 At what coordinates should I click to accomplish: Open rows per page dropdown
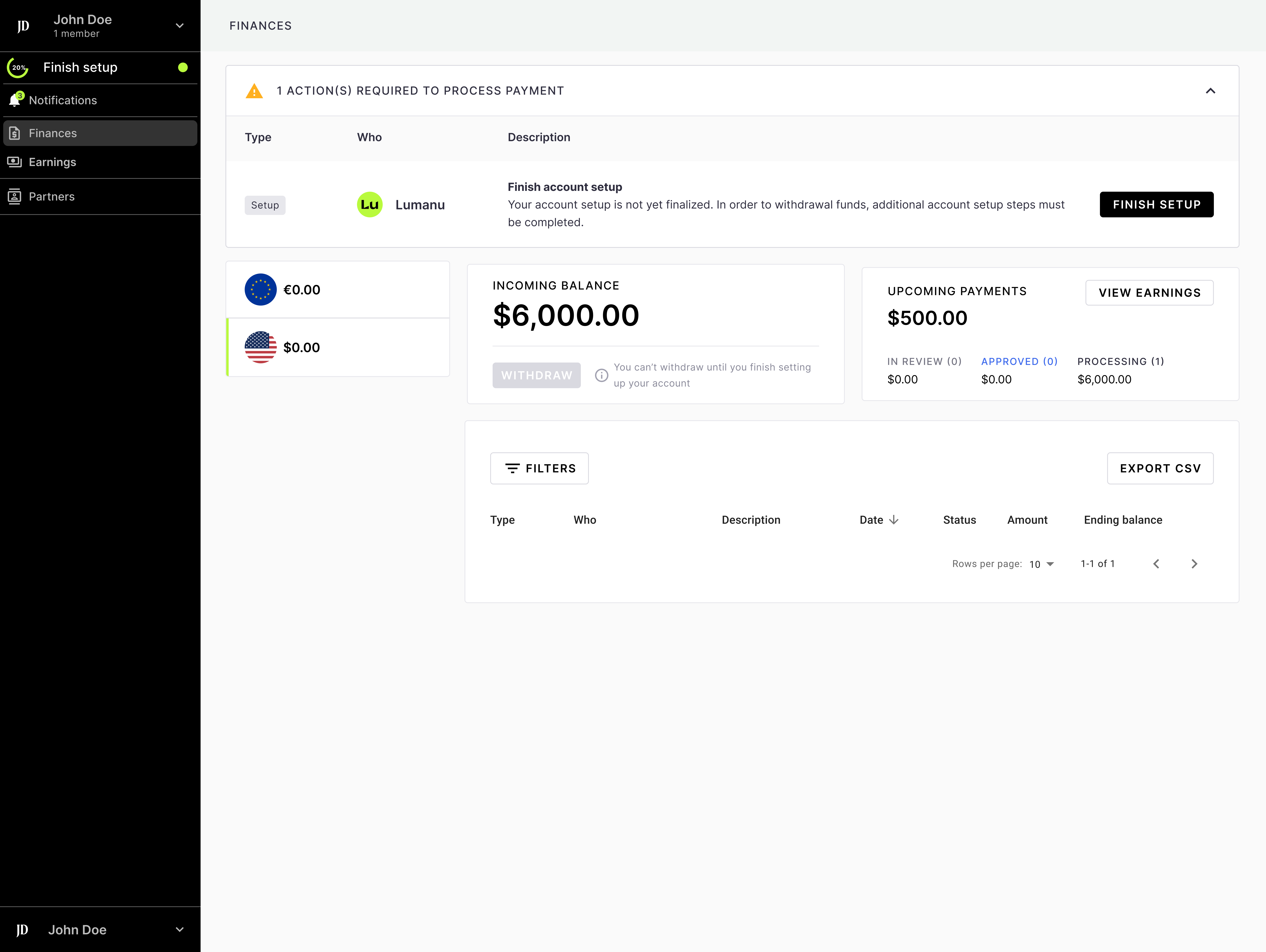(1042, 564)
